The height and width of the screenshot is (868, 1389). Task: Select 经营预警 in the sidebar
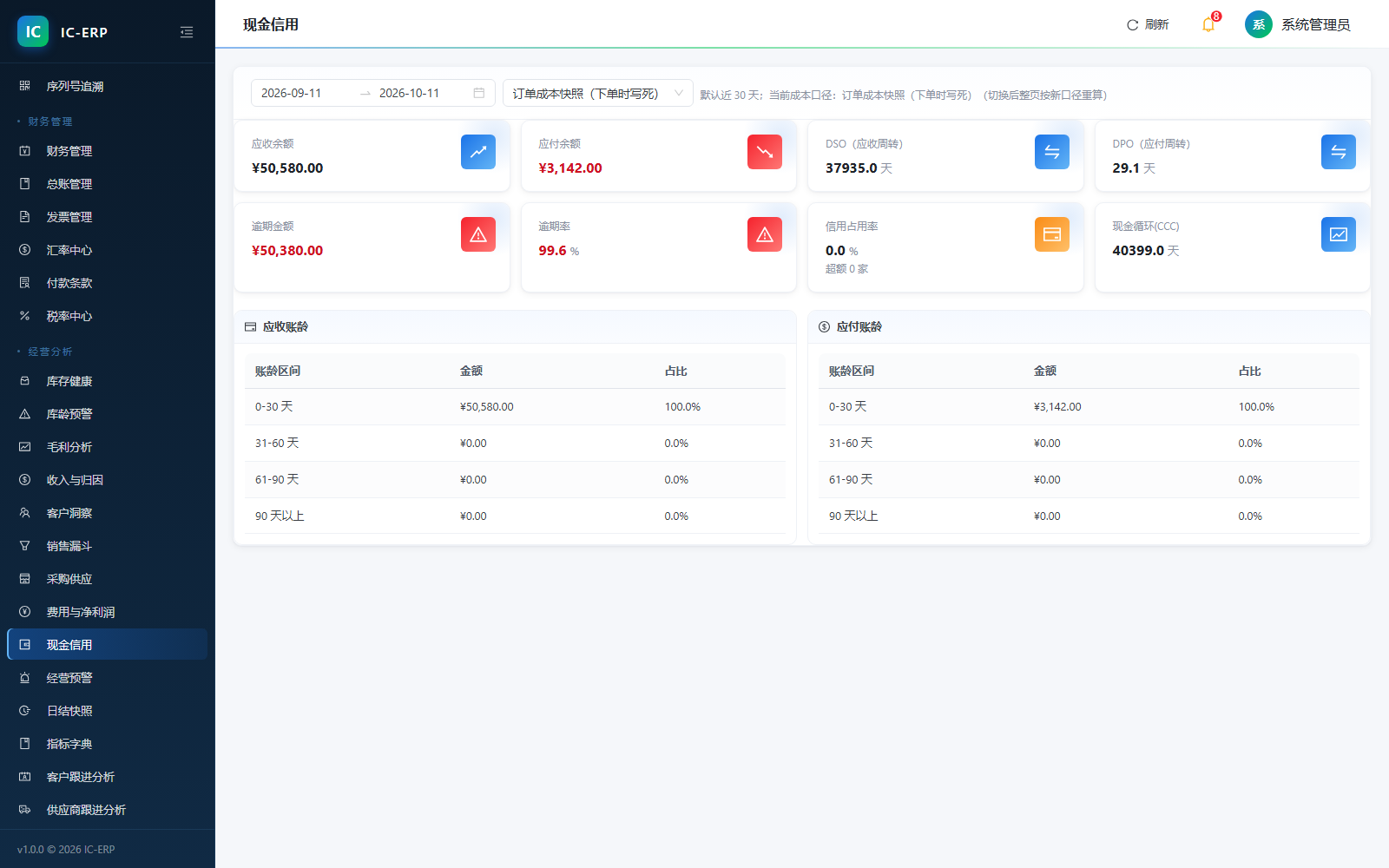[108, 678]
